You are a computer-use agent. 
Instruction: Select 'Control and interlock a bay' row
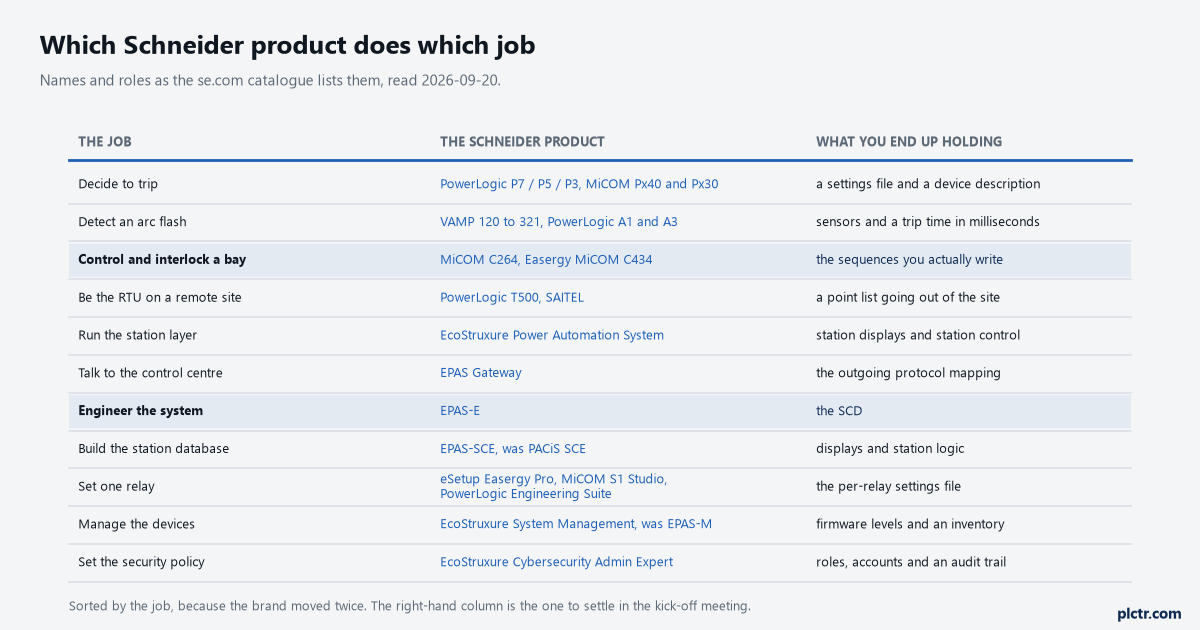(600, 260)
